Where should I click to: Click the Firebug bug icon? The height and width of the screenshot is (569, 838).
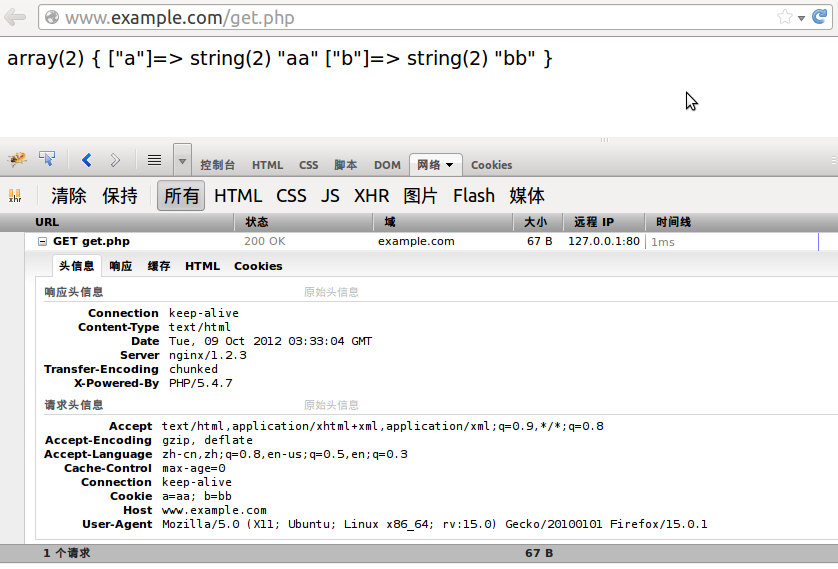pos(17,159)
